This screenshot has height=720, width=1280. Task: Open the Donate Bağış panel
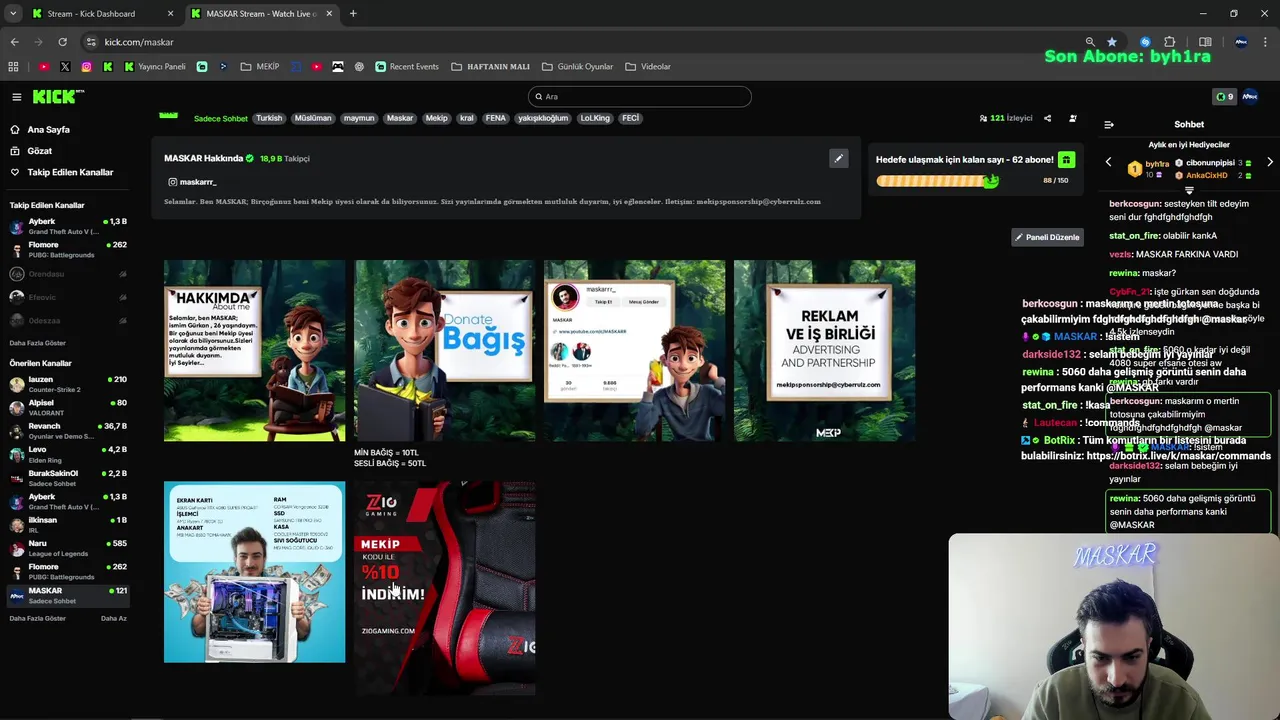click(444, 351)
